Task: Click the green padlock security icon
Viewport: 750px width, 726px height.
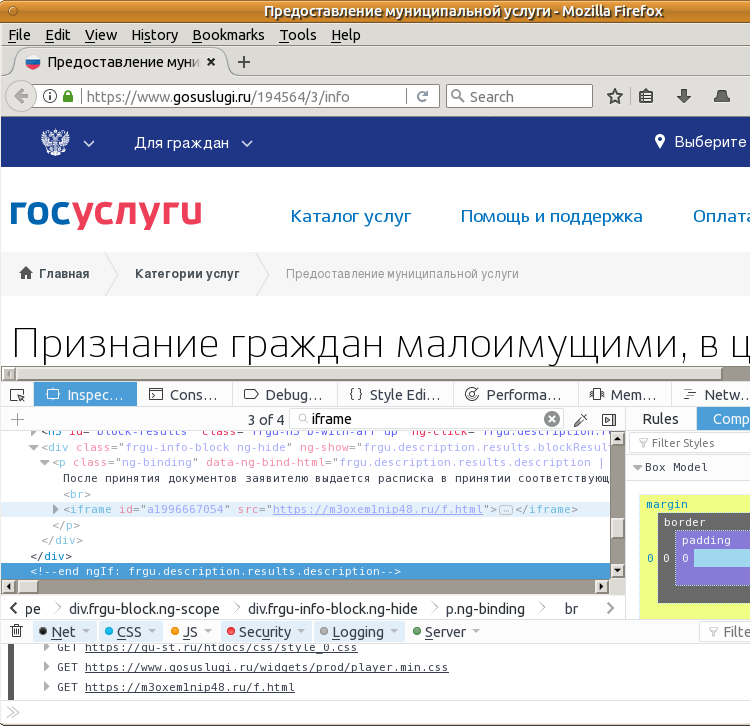Action: [x=68, y=97]
